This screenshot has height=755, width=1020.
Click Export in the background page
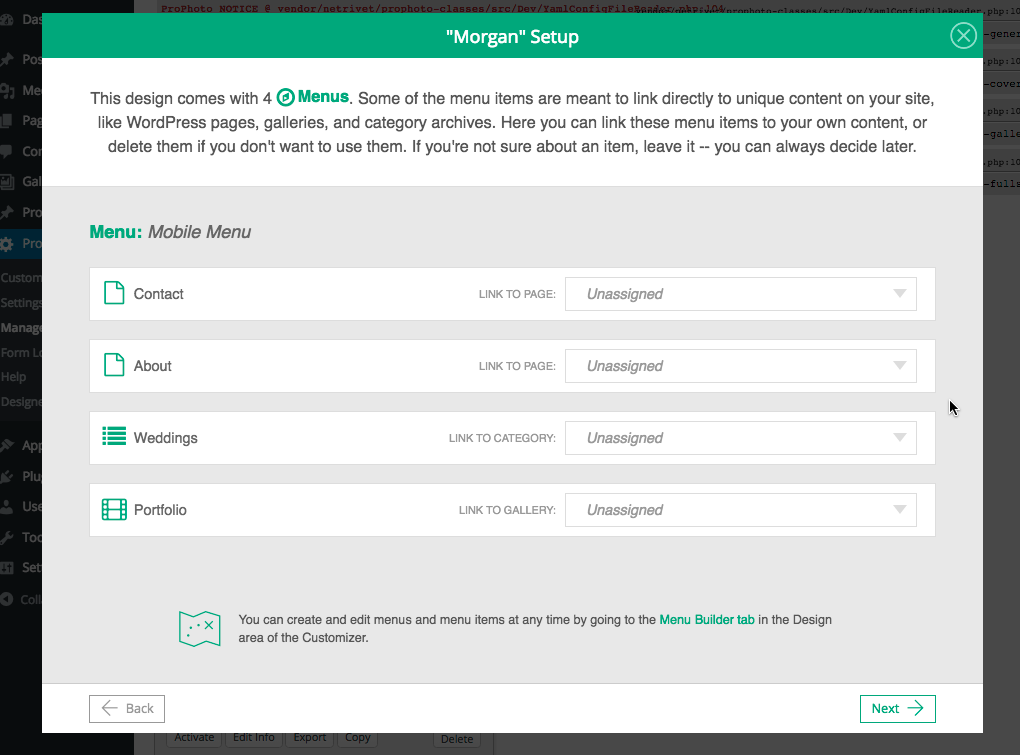tap(310, 737)
